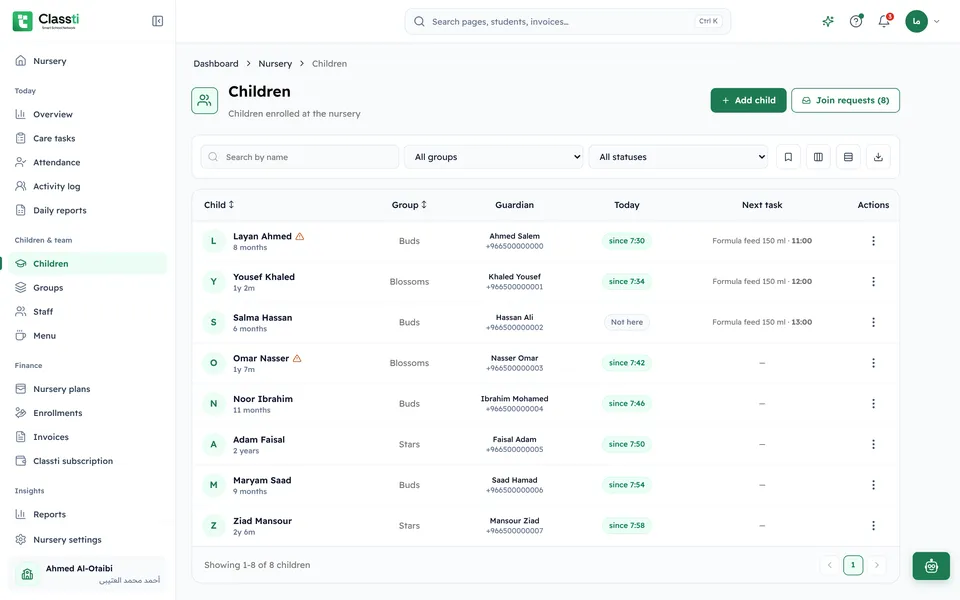Click the warning icon beside Layan Ahmed
The width and height of the screenshot is (960, 600).
[300, 236]
